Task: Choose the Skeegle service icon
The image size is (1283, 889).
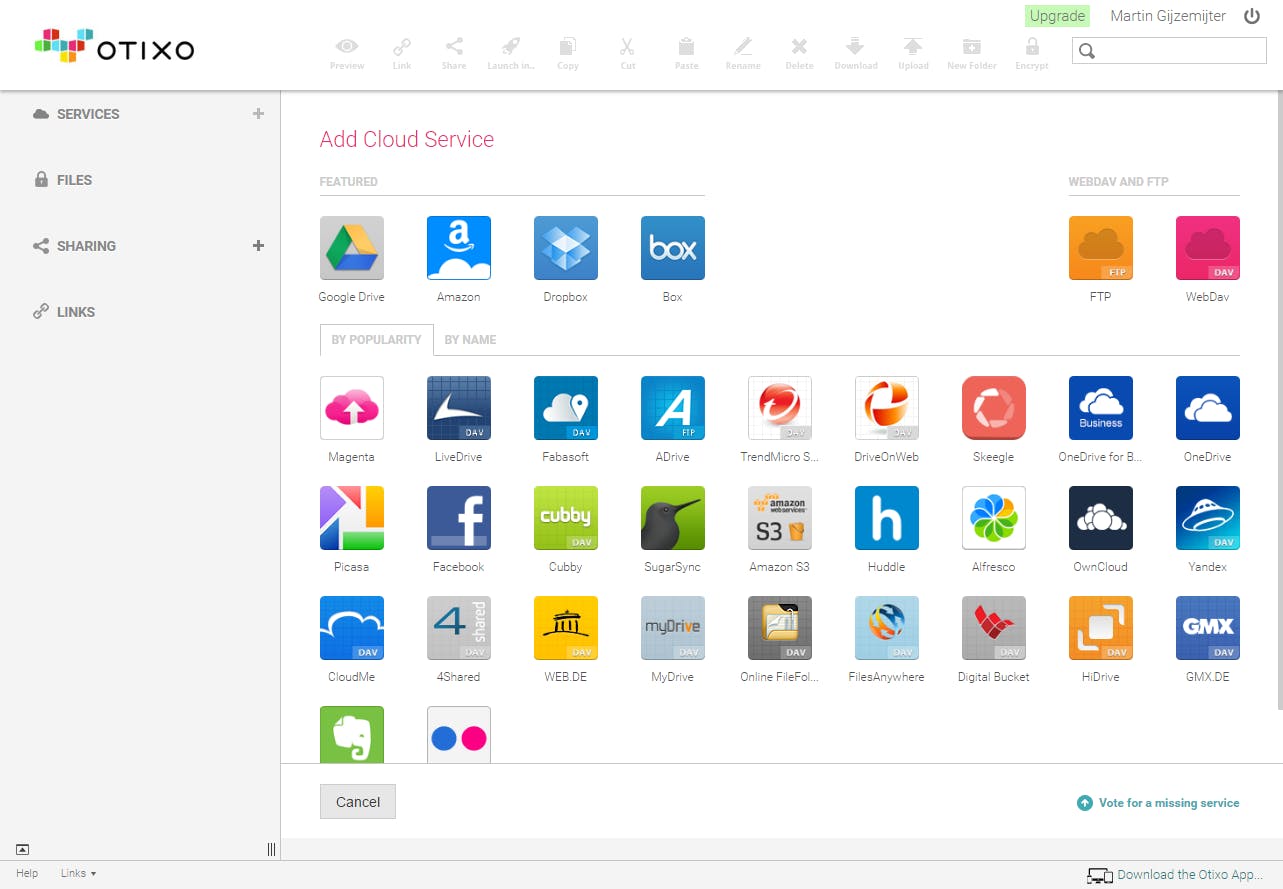Action: [x=993, y=408]
